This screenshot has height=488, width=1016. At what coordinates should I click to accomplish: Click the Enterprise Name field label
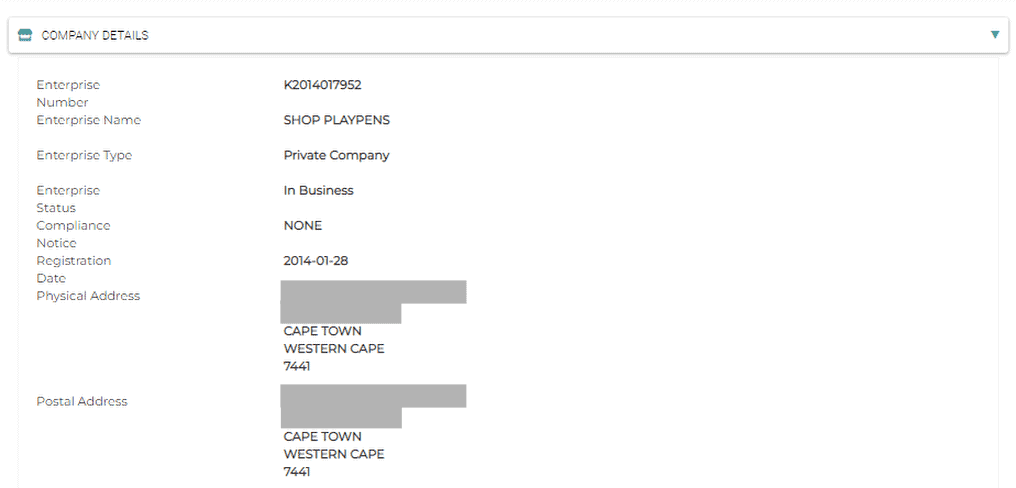[88, 120]
